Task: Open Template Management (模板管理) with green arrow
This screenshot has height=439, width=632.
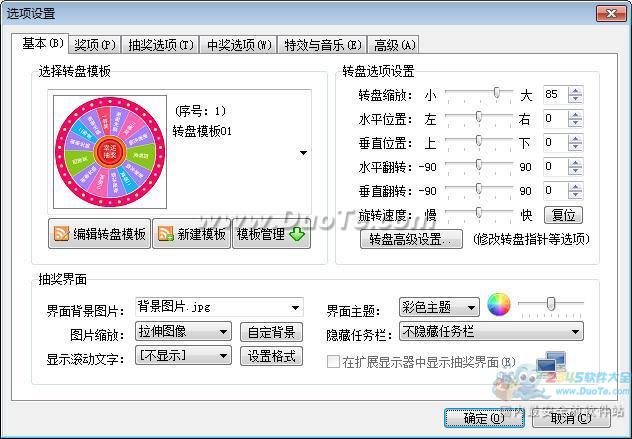Action: click(x=271, y=234)
